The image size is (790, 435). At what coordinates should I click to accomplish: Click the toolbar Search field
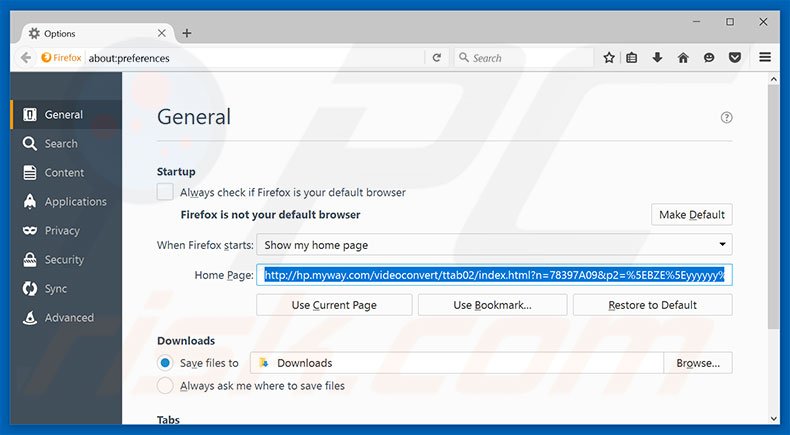pyautogui.click(x=524, y=58)
